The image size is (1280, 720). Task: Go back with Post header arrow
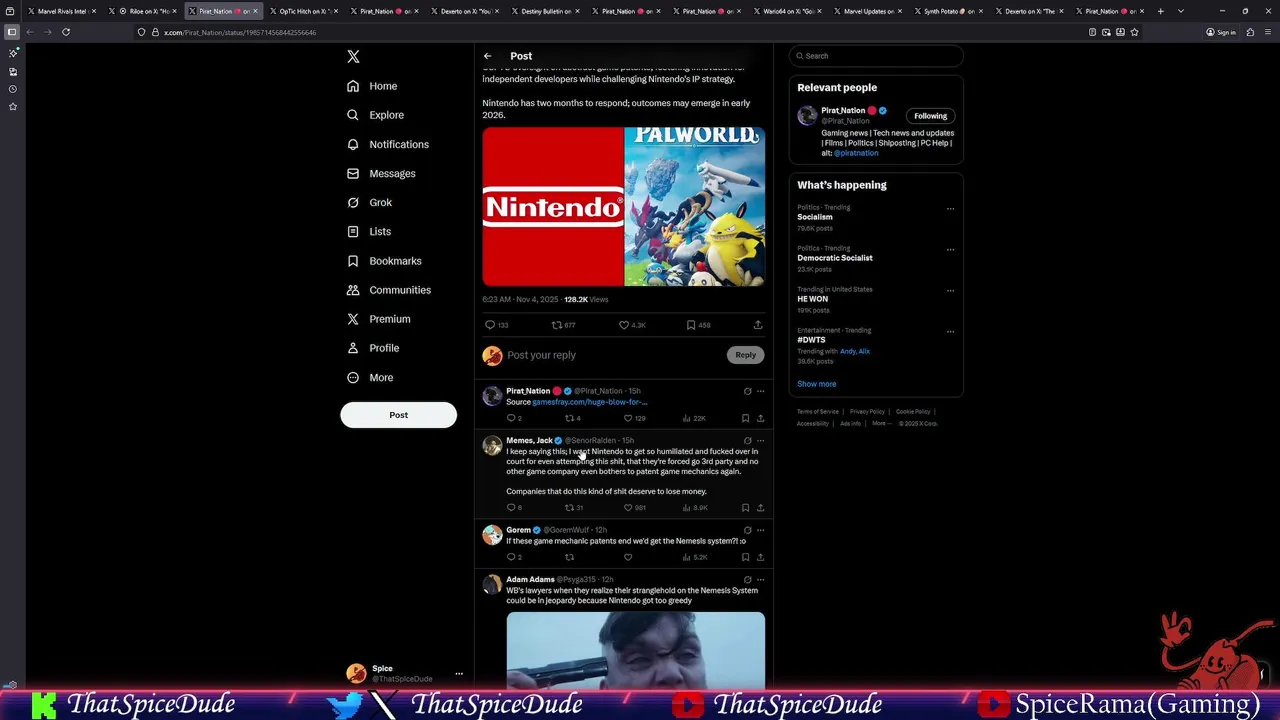click(487, 56)
